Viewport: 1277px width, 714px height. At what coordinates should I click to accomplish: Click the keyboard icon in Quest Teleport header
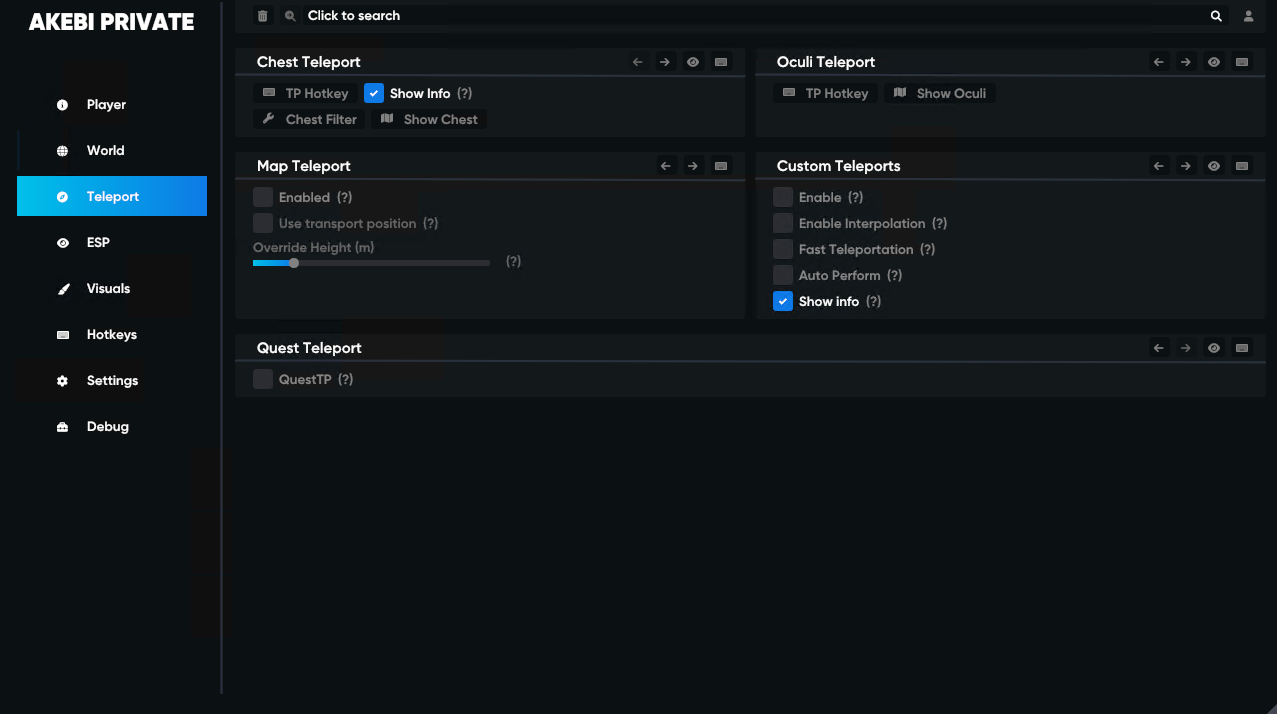[1241, 348]
